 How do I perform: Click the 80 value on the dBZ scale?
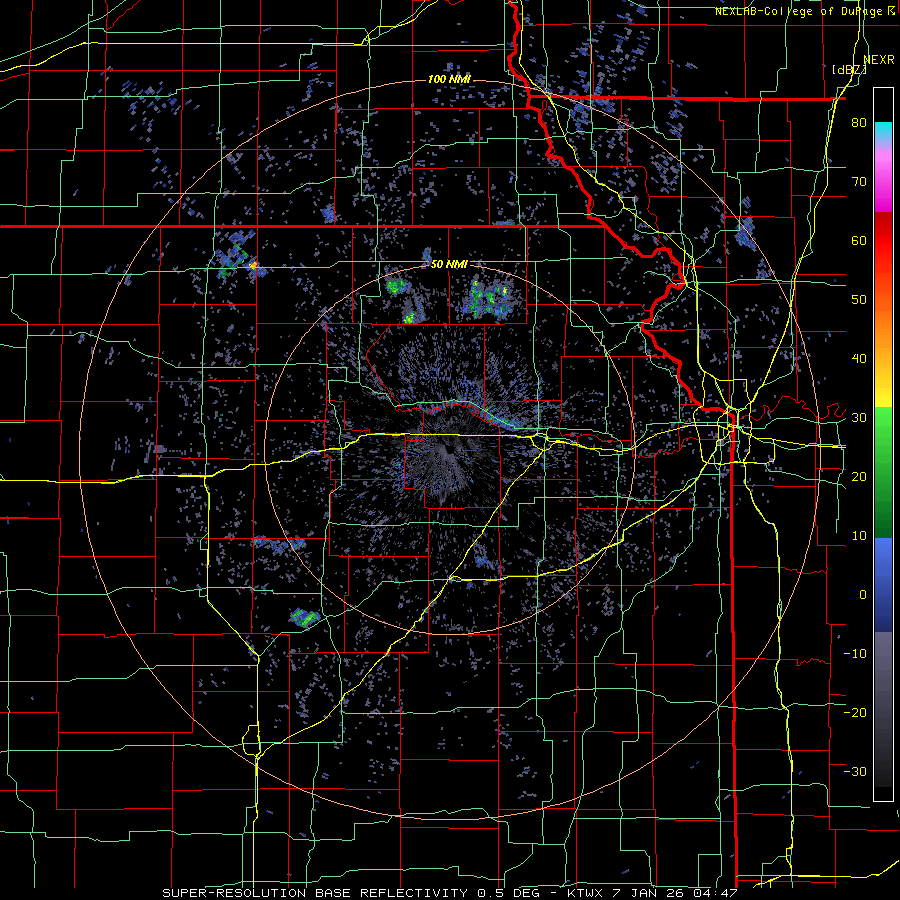(859, 122)
